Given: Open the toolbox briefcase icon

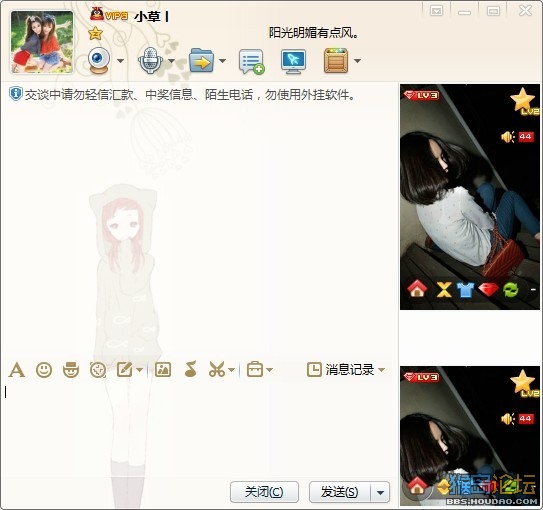Looking at the screenshot, I should [255, 369].
